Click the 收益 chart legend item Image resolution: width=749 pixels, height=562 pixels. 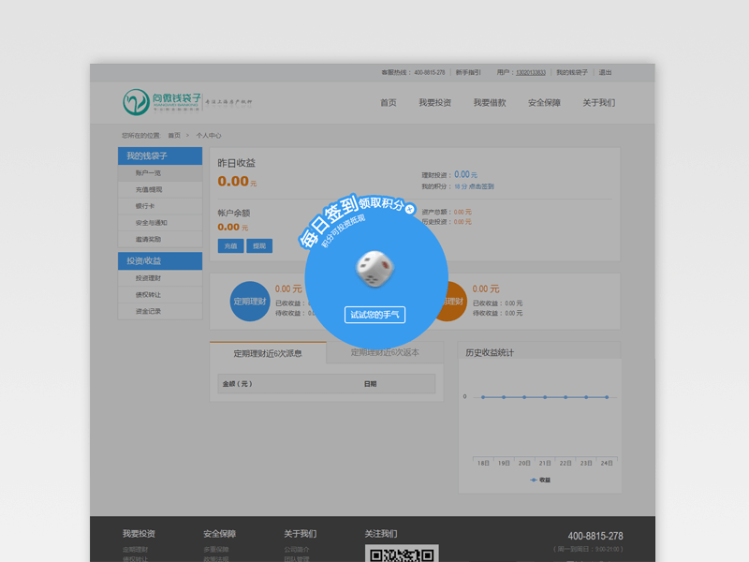(541, 480)
